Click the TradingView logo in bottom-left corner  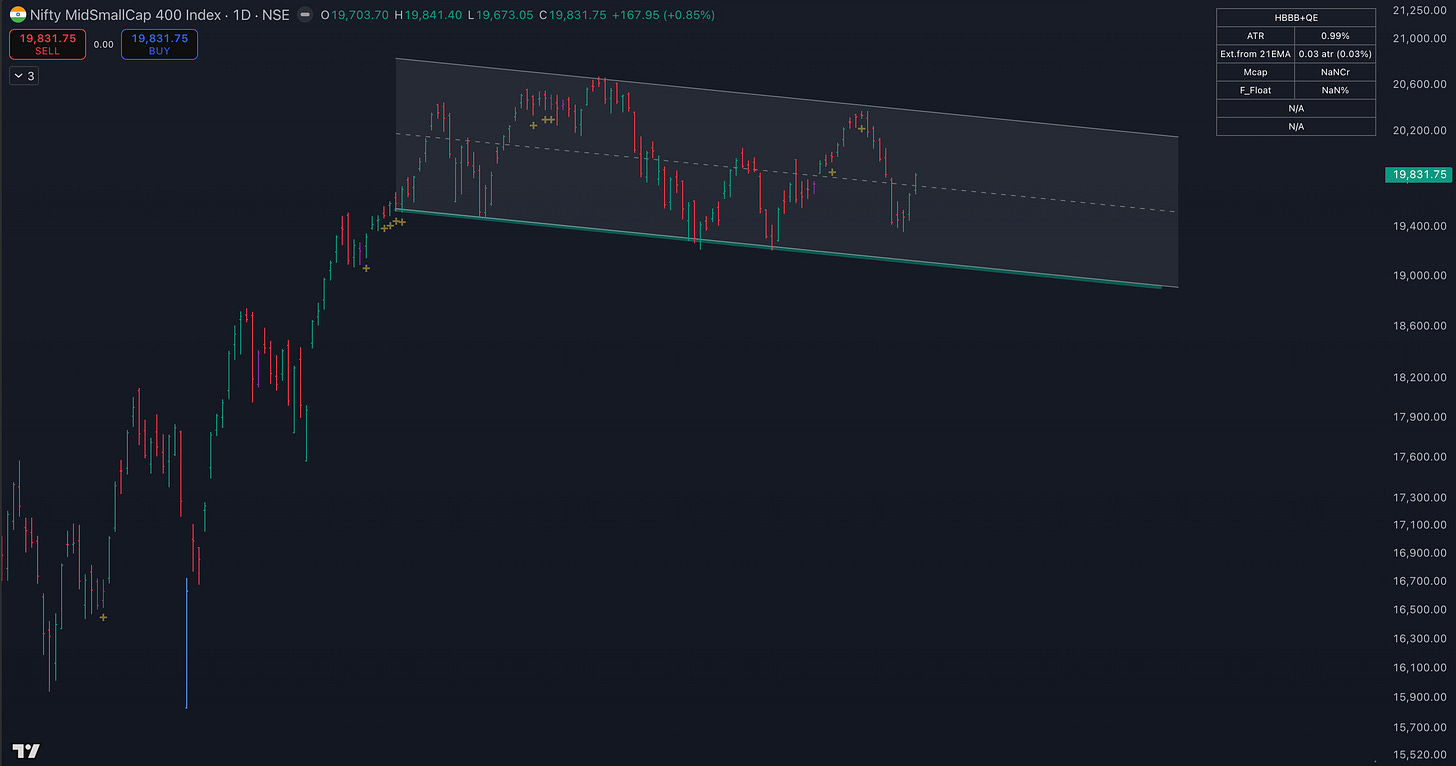[x=25, y=751]
